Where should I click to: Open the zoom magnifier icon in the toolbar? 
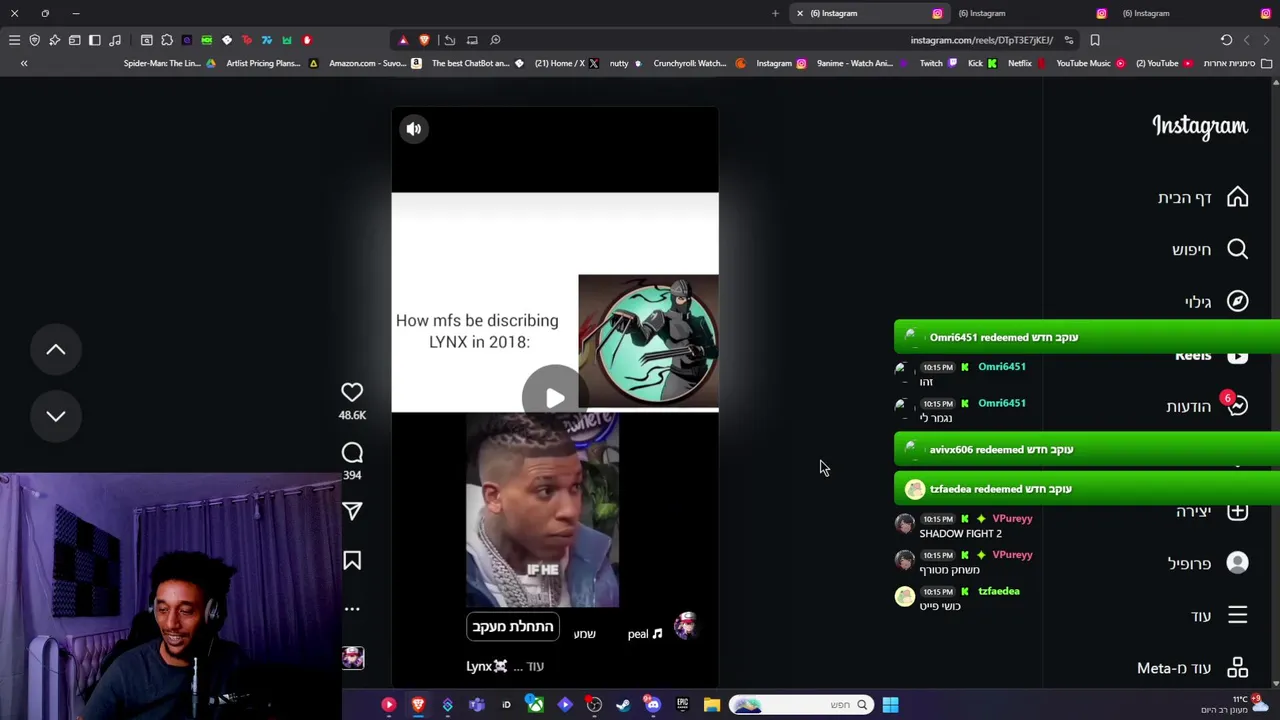point(495,40)
